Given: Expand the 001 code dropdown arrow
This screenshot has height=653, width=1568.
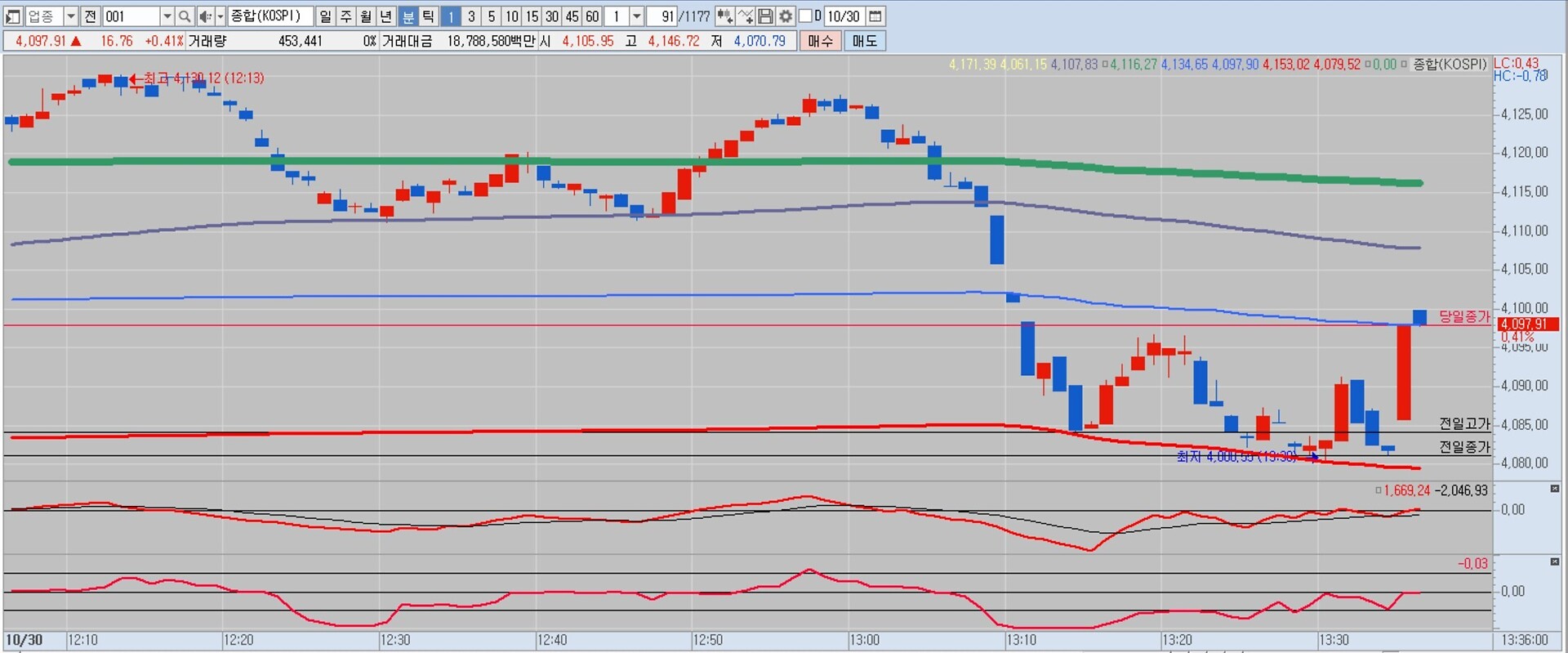Looking at the screenshot, I should point(167,16).
